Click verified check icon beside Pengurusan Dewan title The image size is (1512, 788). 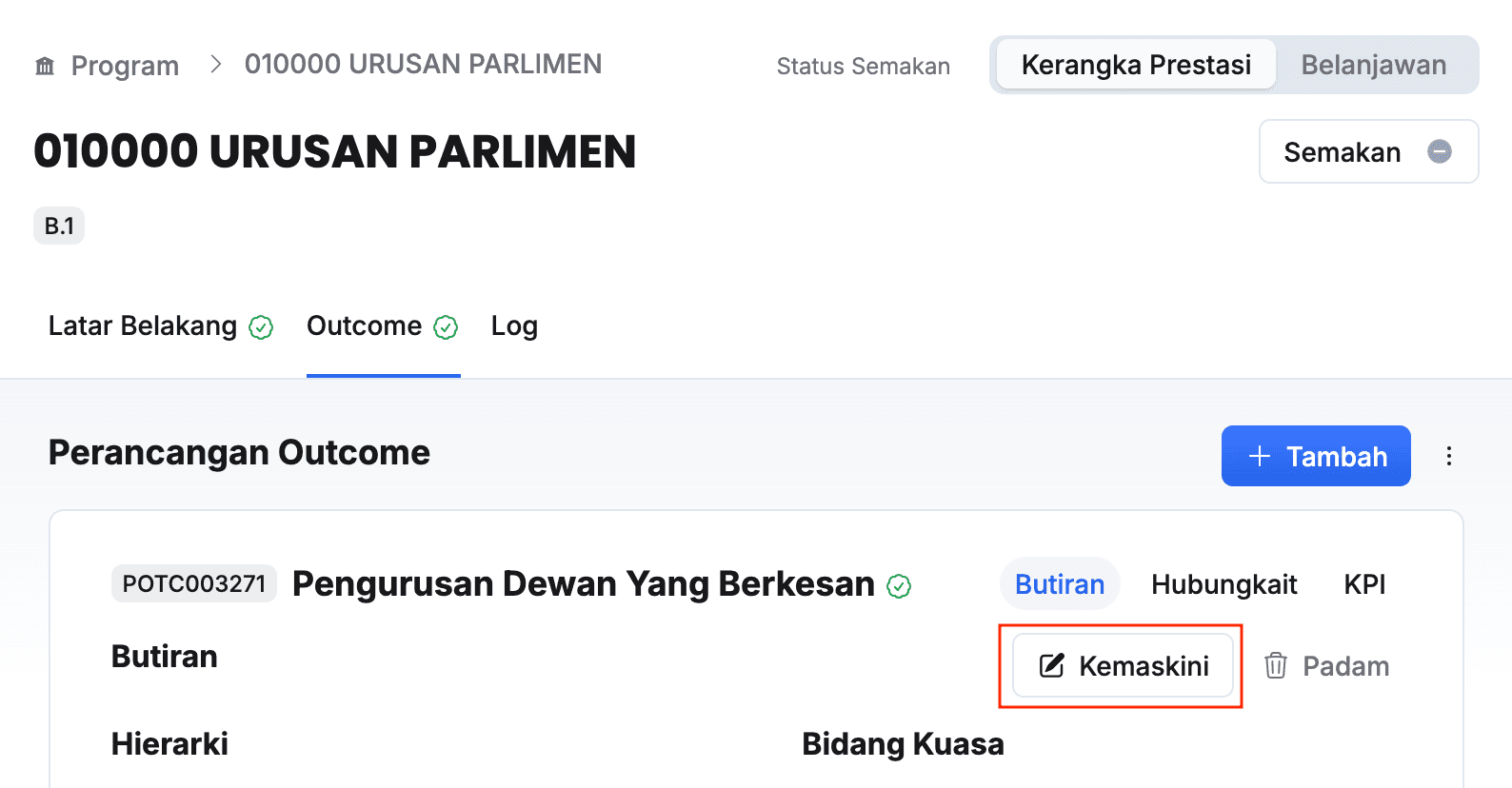pos(899,586)
